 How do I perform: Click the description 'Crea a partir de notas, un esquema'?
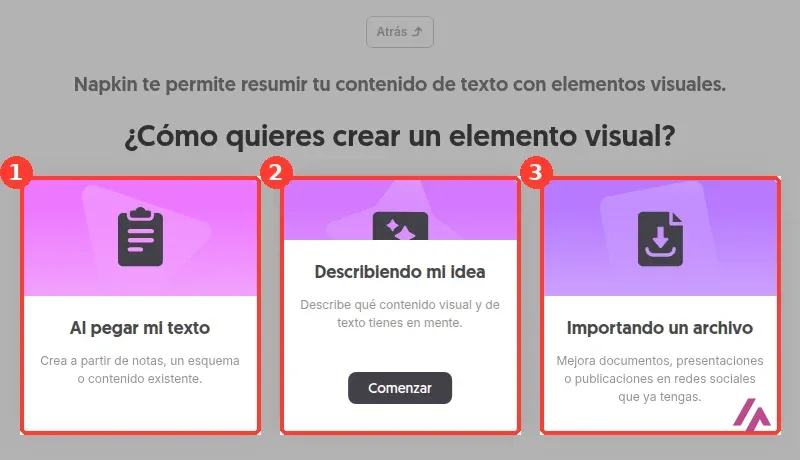(140, 361)
